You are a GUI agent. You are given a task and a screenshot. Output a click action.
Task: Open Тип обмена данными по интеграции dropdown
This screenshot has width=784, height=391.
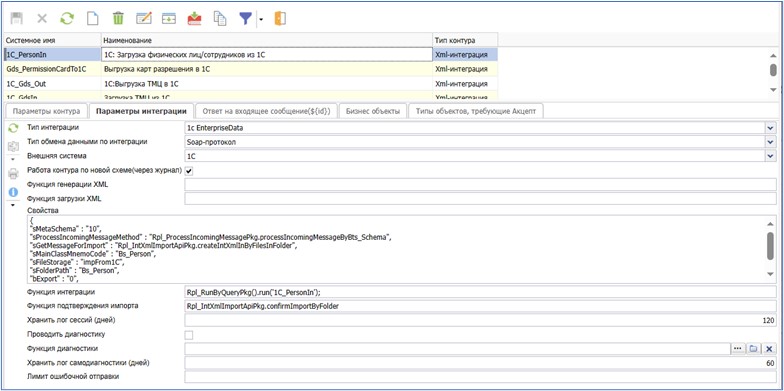coord(770,142)
